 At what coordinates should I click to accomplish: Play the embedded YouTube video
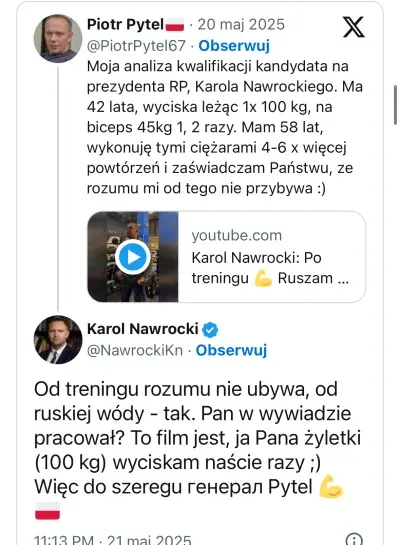(x=133, y=257)
